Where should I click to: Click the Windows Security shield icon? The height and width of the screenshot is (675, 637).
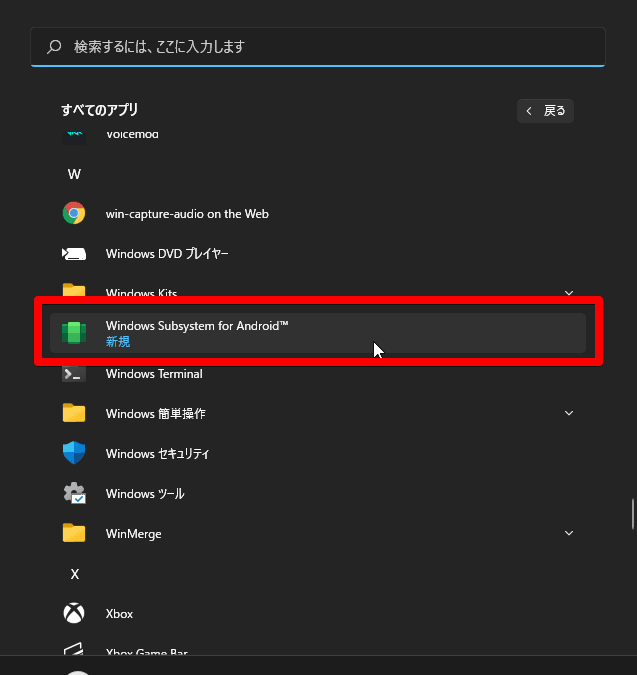click(74, 453)
